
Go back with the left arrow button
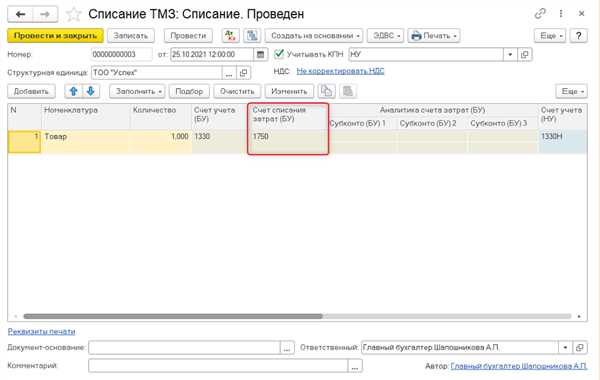(x=20, y=15)
